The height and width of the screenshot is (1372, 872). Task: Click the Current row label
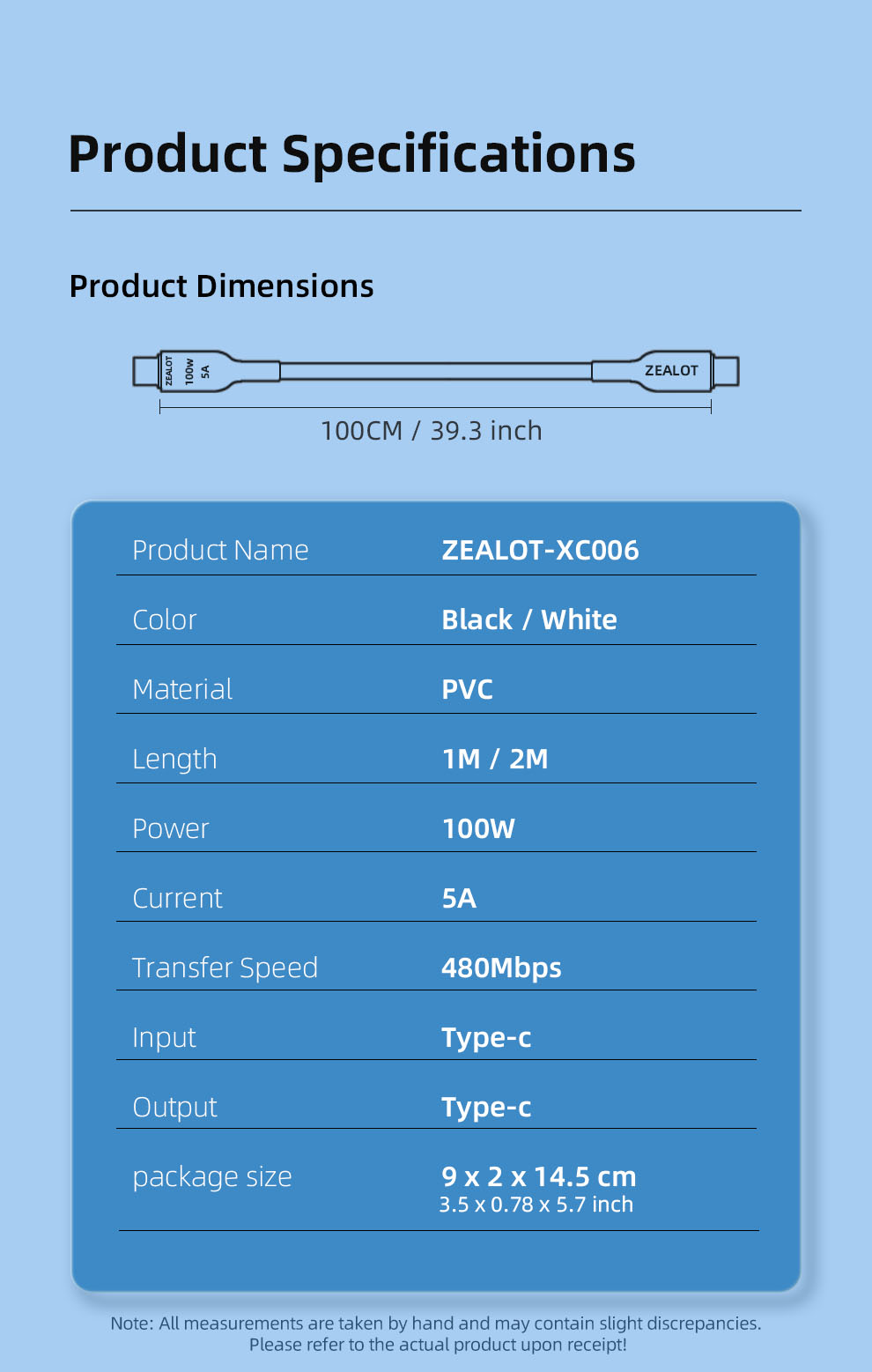pyautogui.click(x=177, y=898)
